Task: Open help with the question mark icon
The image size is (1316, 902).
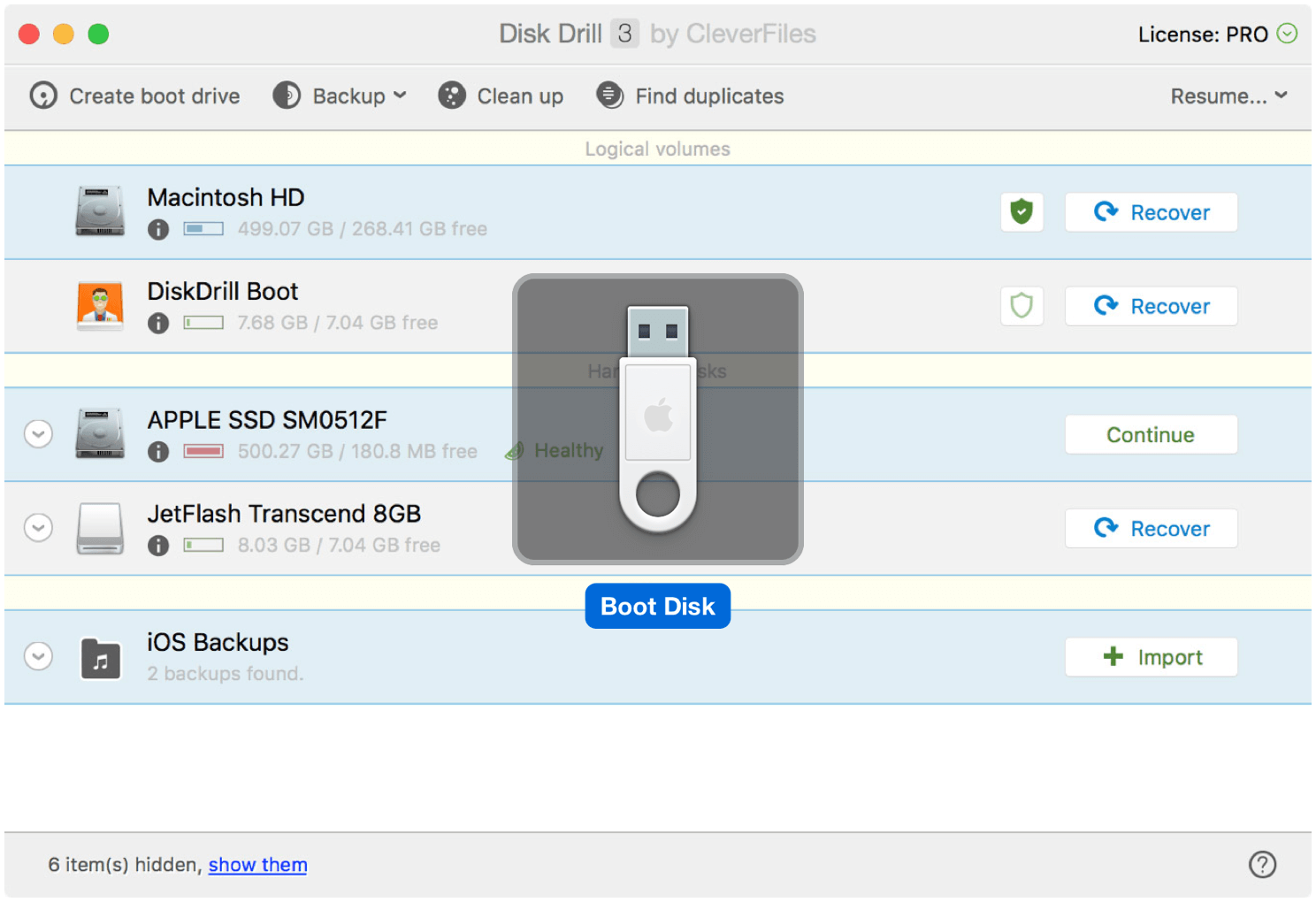Action: pyautogui.click(x=1262, y=864)
